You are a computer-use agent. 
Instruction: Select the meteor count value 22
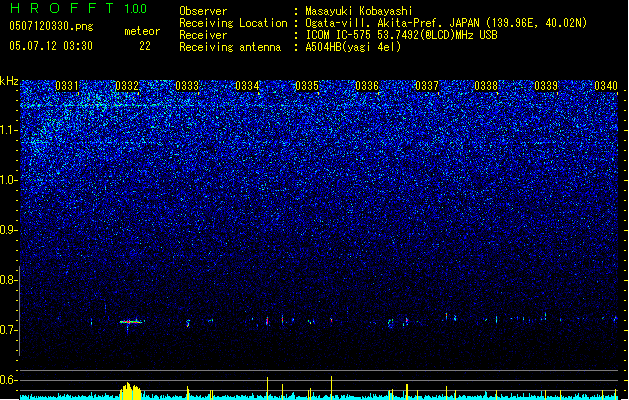pos(145,46)
